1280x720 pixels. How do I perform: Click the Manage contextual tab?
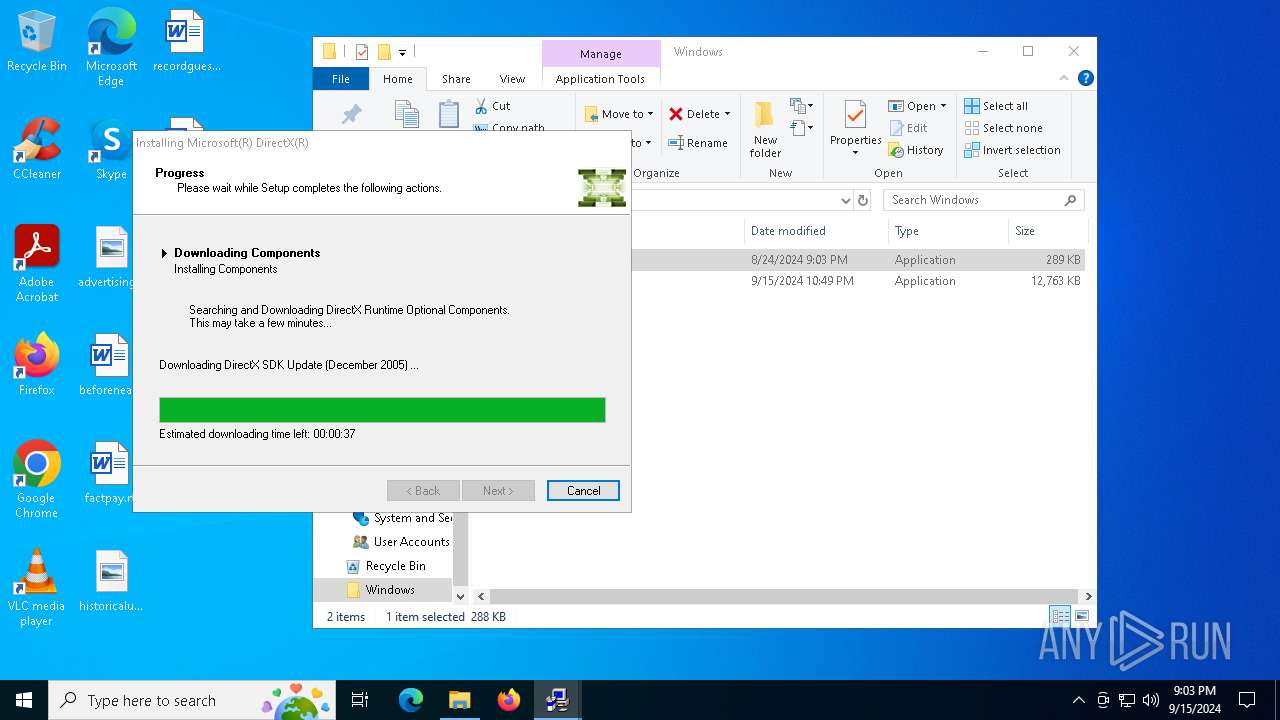pos(601,54)
